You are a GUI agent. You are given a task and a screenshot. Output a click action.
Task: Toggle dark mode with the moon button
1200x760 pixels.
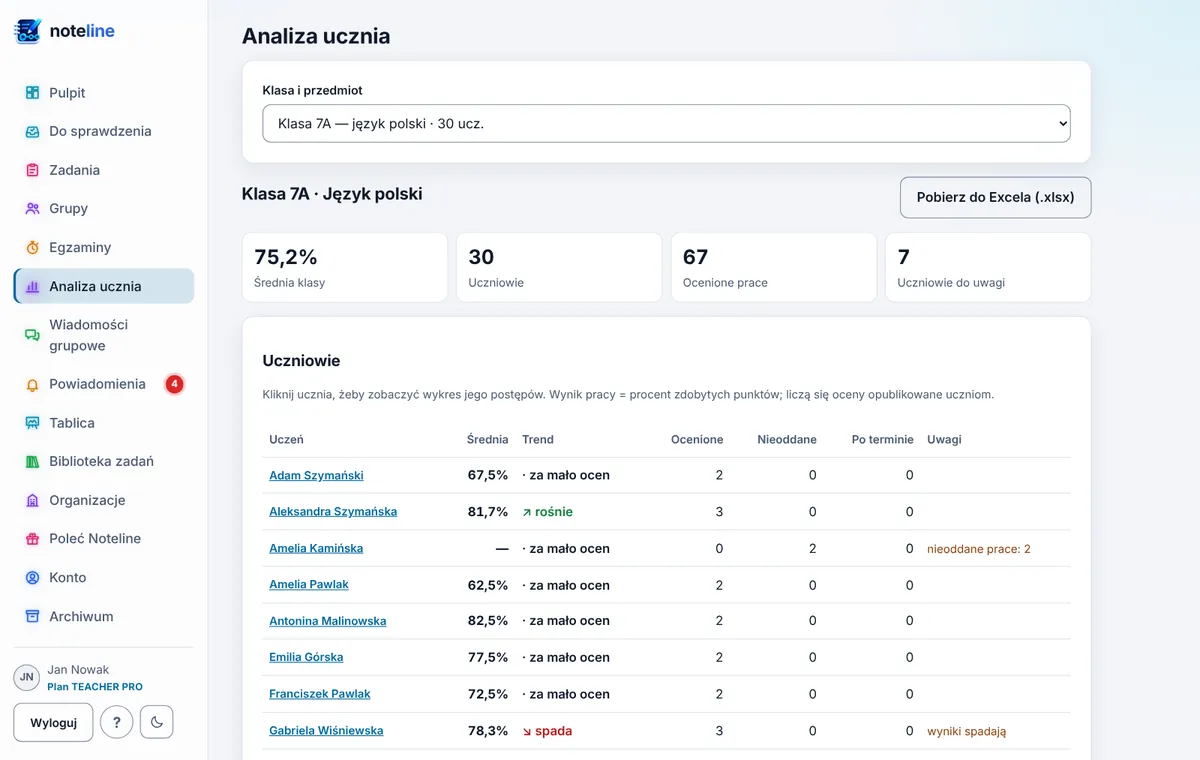157,722
